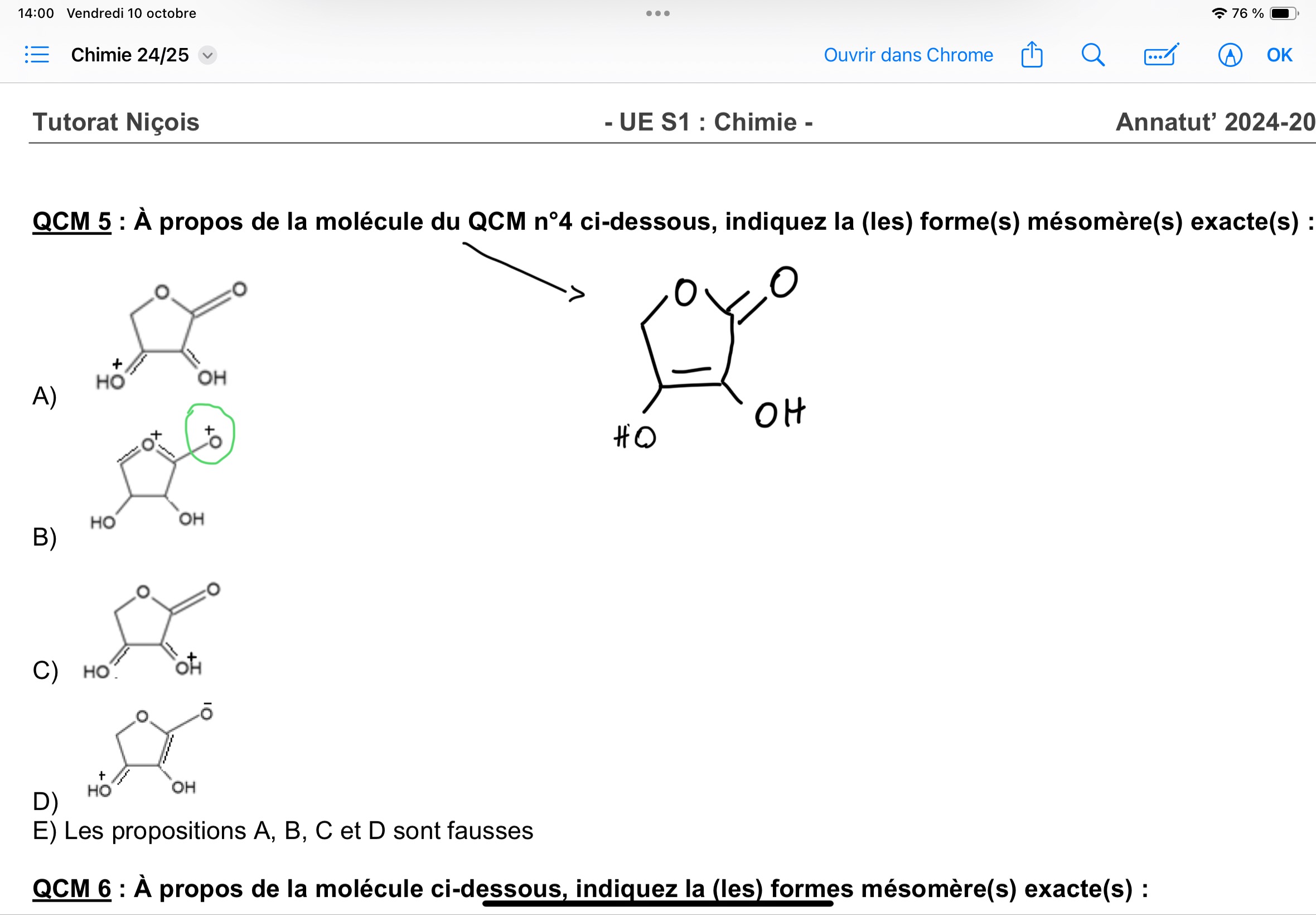1316x915 pixels.
Task: Open the share sheet icon
Action: 1031,55
